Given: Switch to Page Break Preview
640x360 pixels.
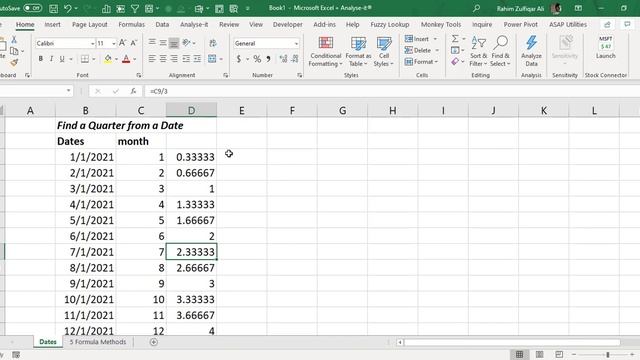Looking at the screenshot, I should (559, 354).
